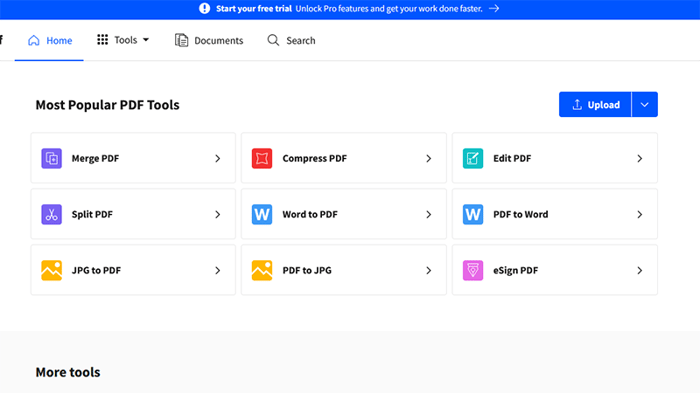The height and width of the screenshot is (393, 700).
Task: Open the Upload options dropdown arrow
Action: point(645,105)
